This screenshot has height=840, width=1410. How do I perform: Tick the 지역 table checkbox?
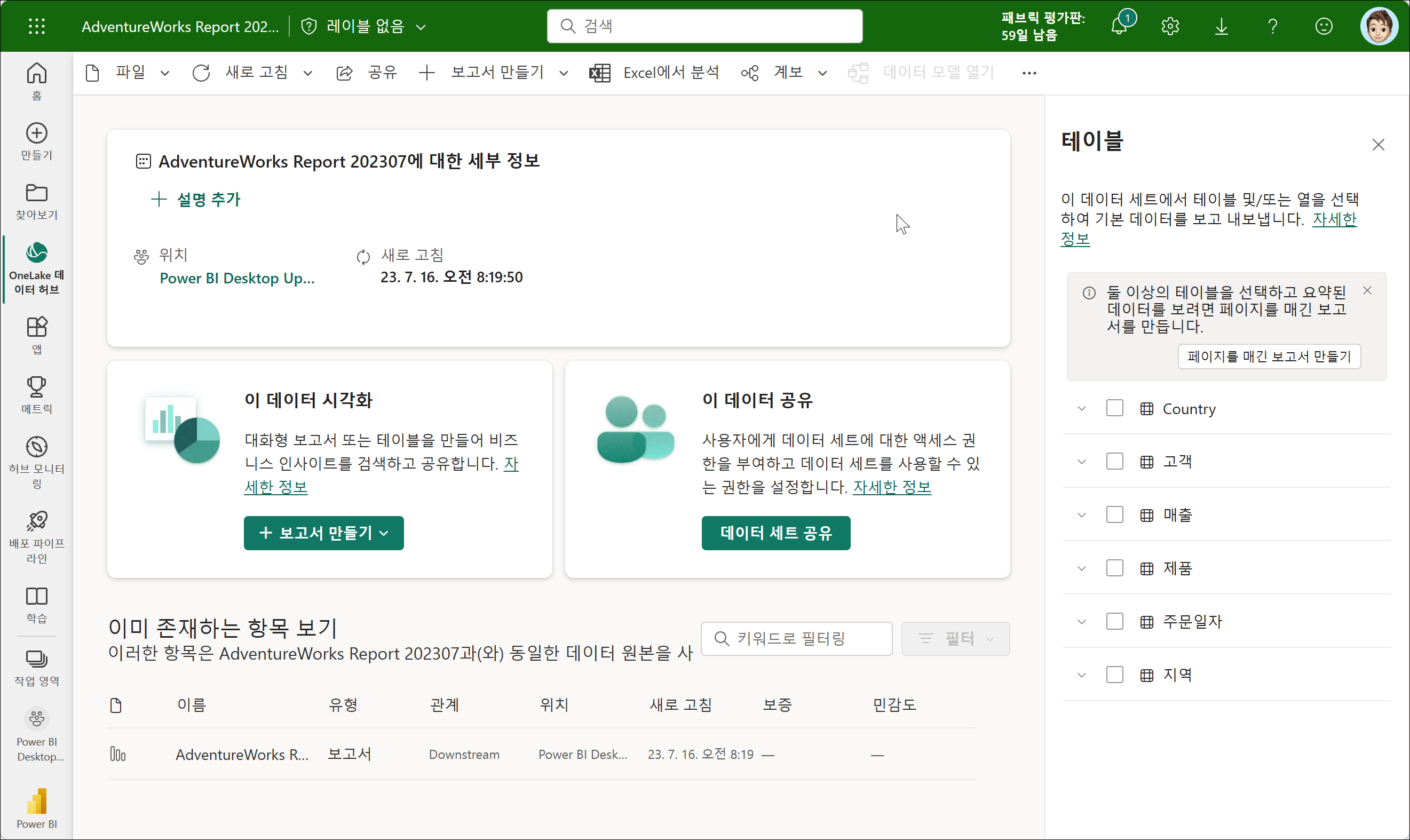click(x=1114, y=675)
